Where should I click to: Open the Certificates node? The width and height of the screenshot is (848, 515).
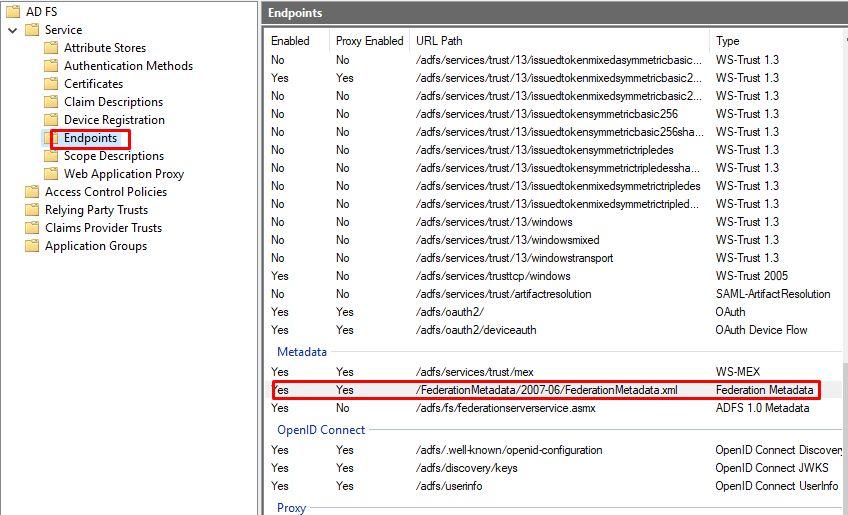tap(94, 84)
